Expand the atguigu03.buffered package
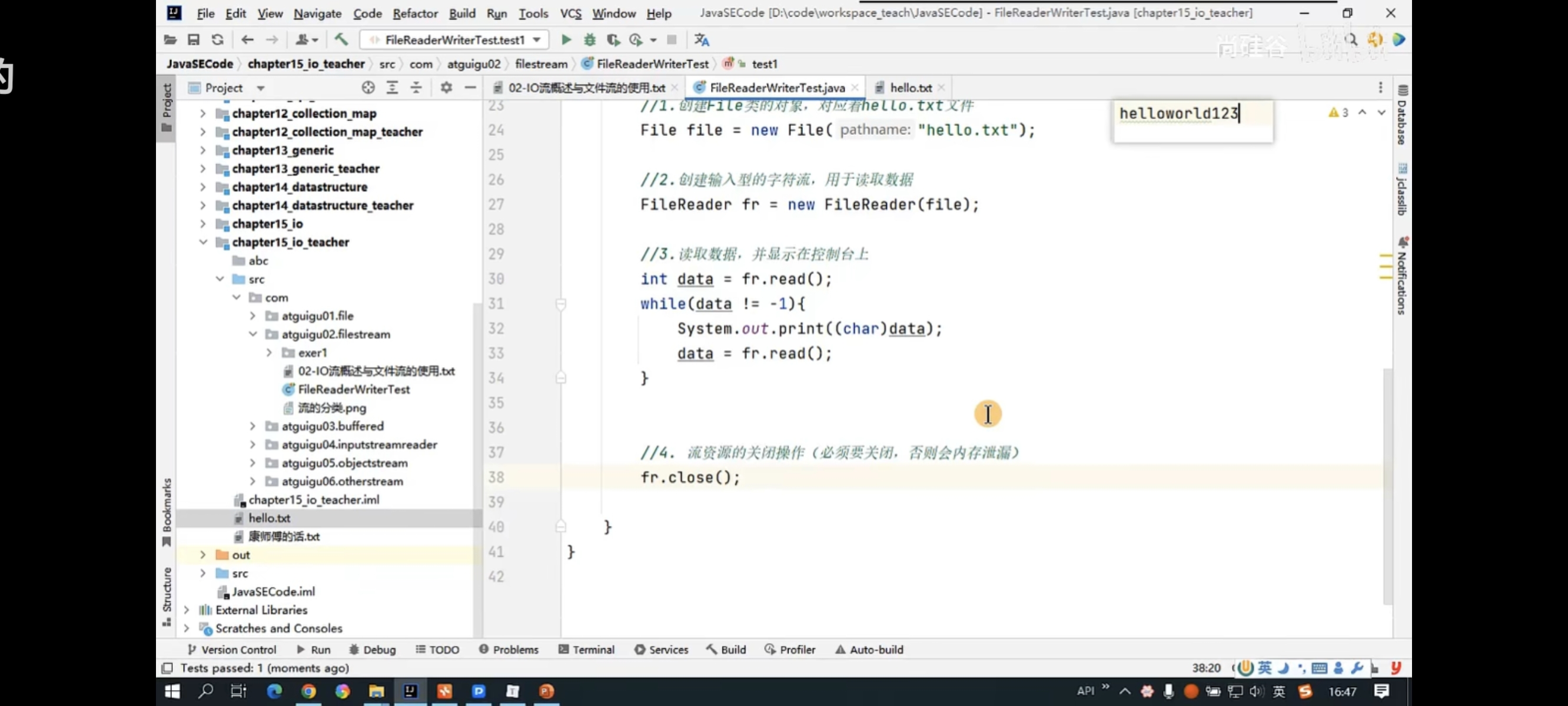The image size is (1568, 706). pyautogui.click(x=253, y=426)
